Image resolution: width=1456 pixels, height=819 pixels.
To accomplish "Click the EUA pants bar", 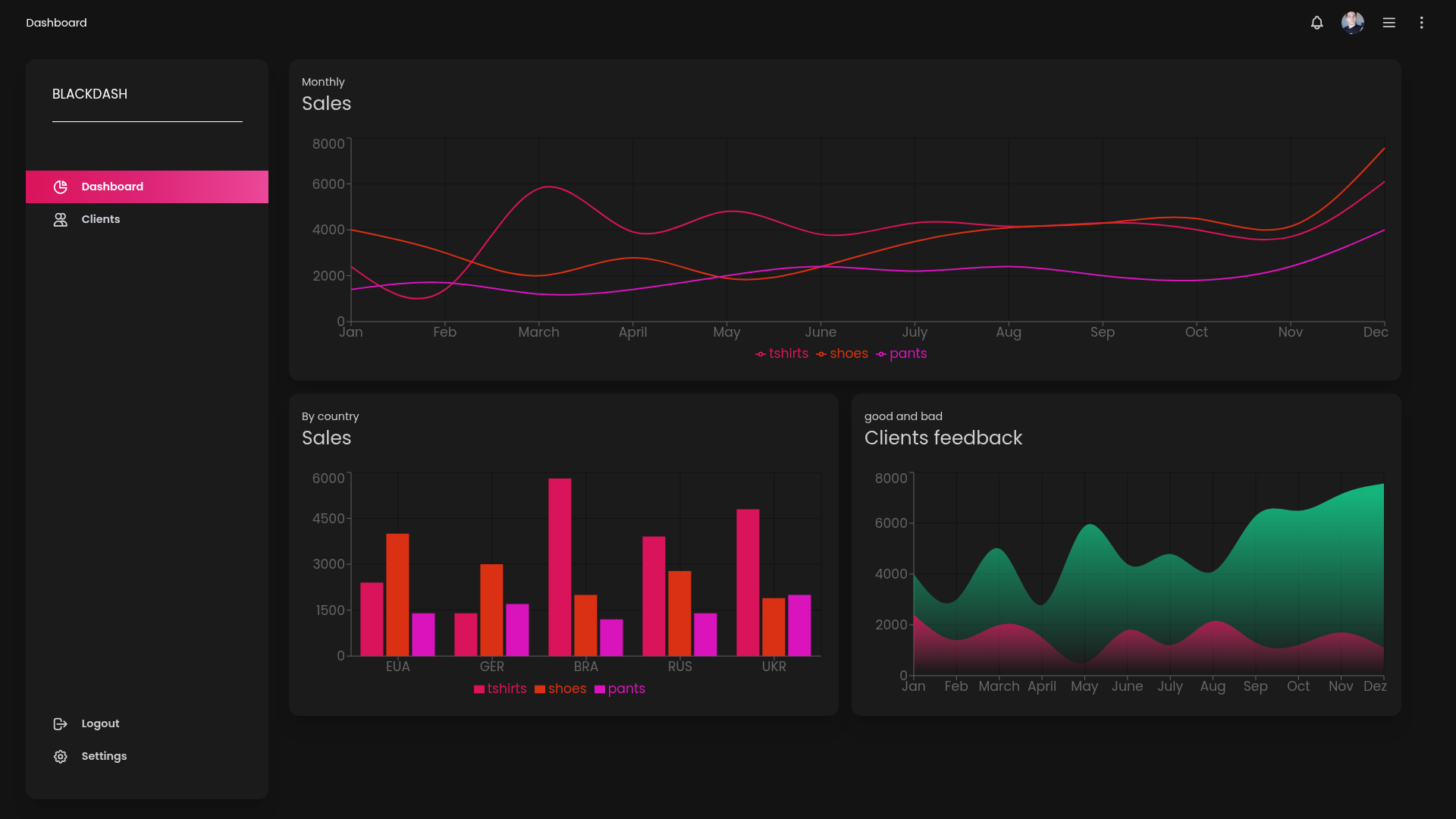I will click(423, 635).
